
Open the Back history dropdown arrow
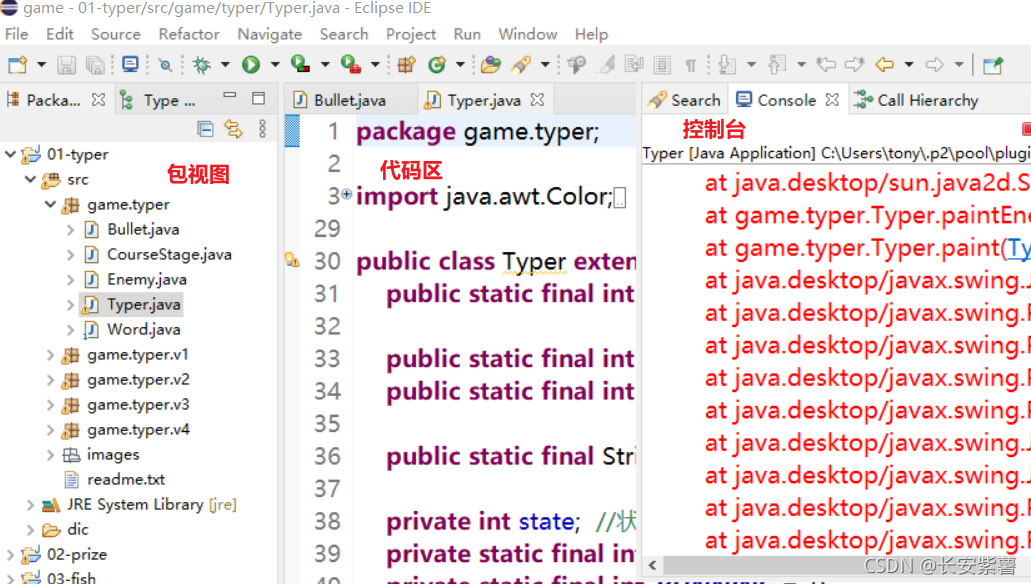909,64
